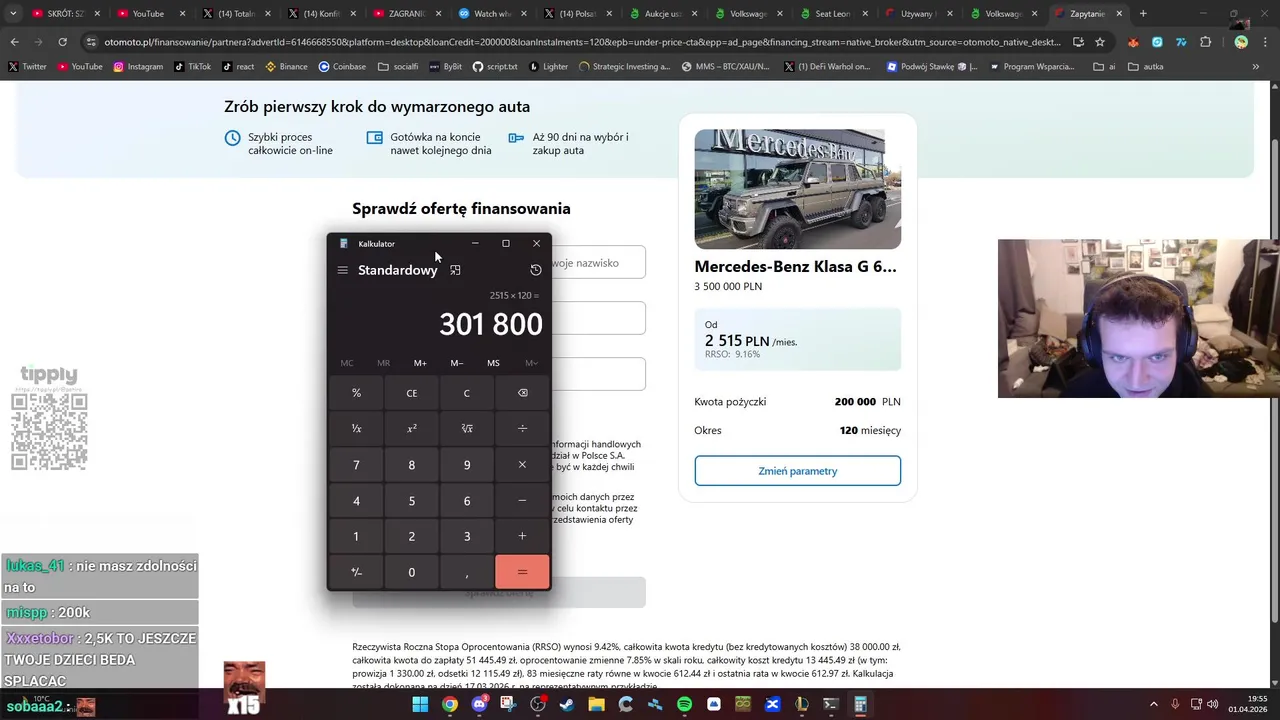This screenshot has height=720, width=1280.
Task: Click the x squared key
Action: (411, 428)
